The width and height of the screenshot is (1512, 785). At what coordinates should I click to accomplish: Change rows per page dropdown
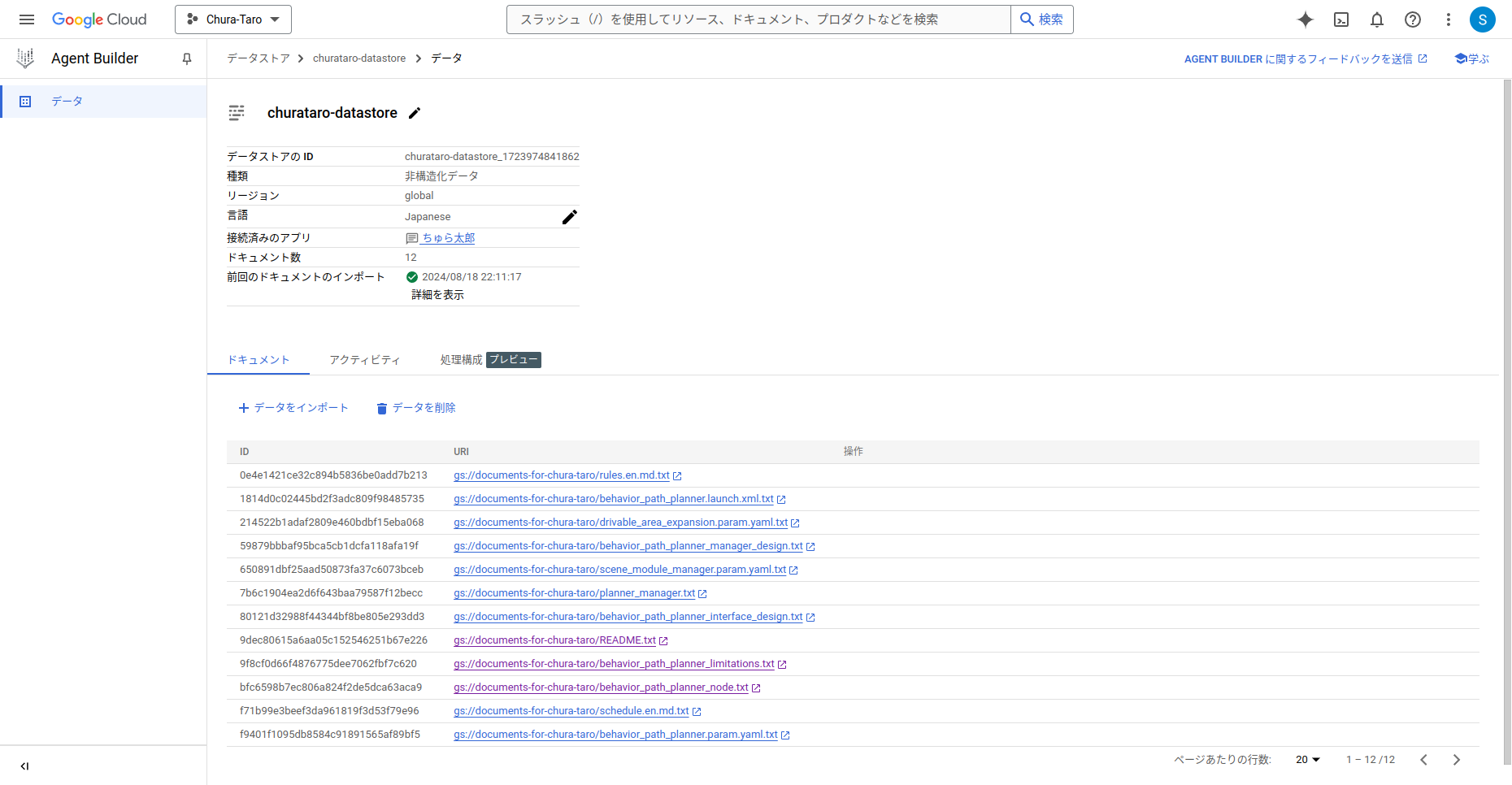tap(1308, 760)
